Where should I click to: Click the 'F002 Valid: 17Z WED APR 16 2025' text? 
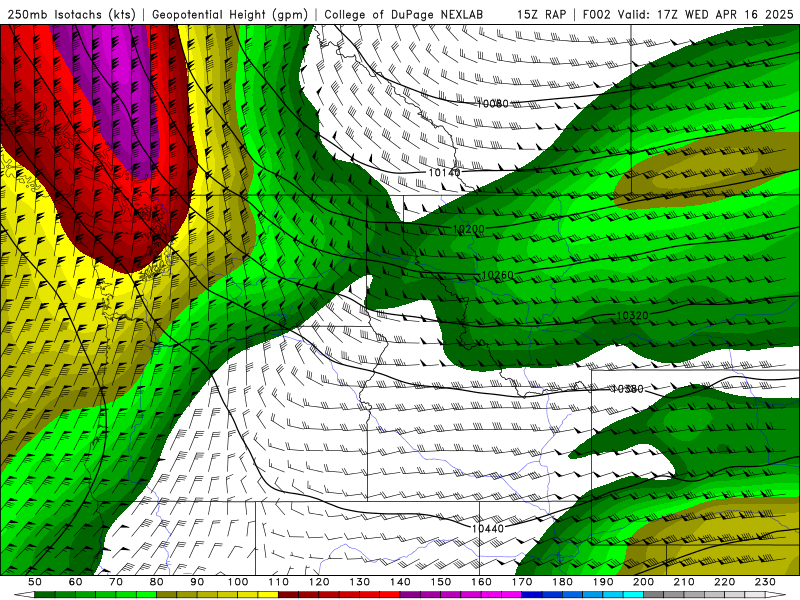click(x=688, y=15)
